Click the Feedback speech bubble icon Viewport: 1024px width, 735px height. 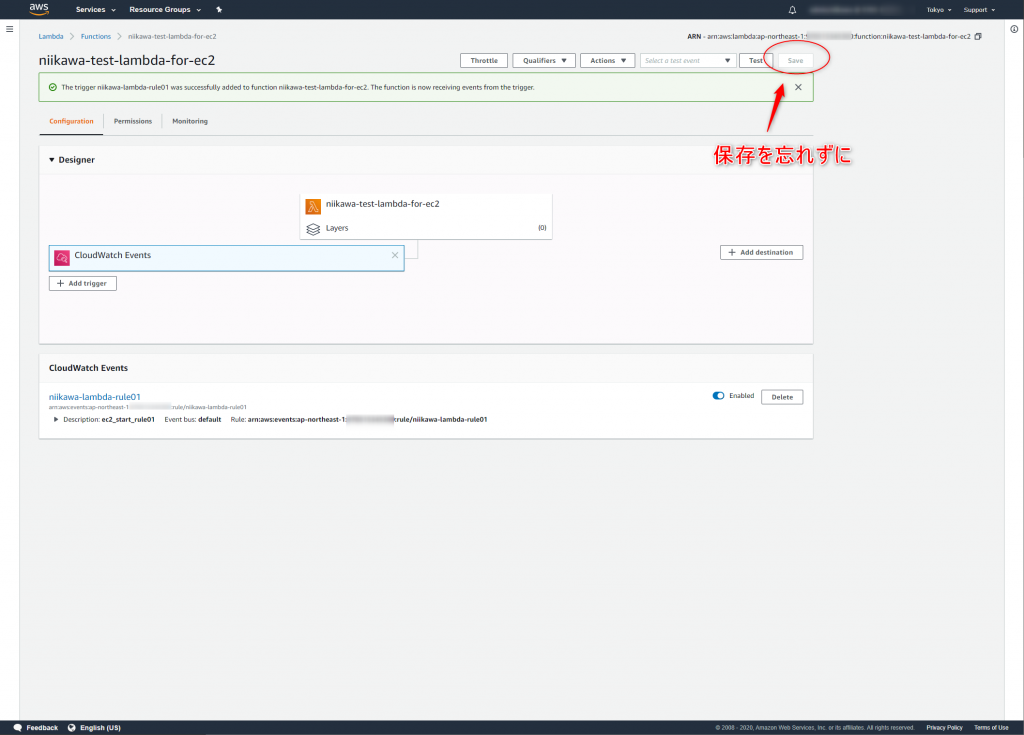tap(18, 727)
